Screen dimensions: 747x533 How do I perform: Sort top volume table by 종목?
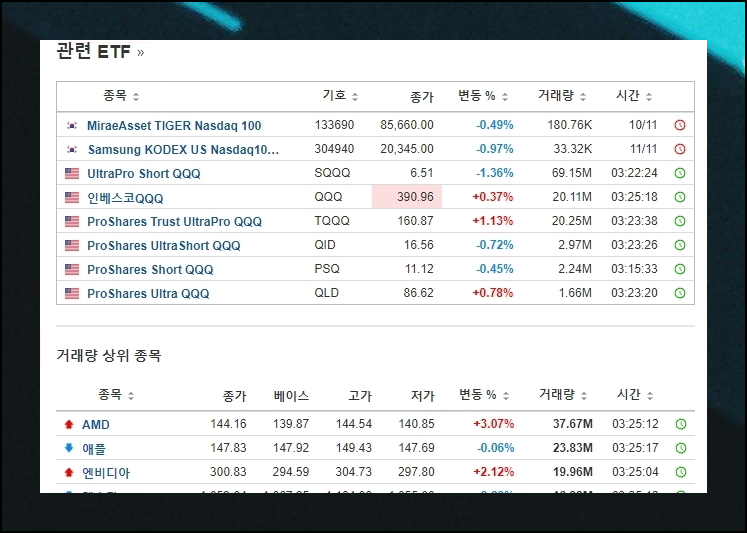pos(116,395)
